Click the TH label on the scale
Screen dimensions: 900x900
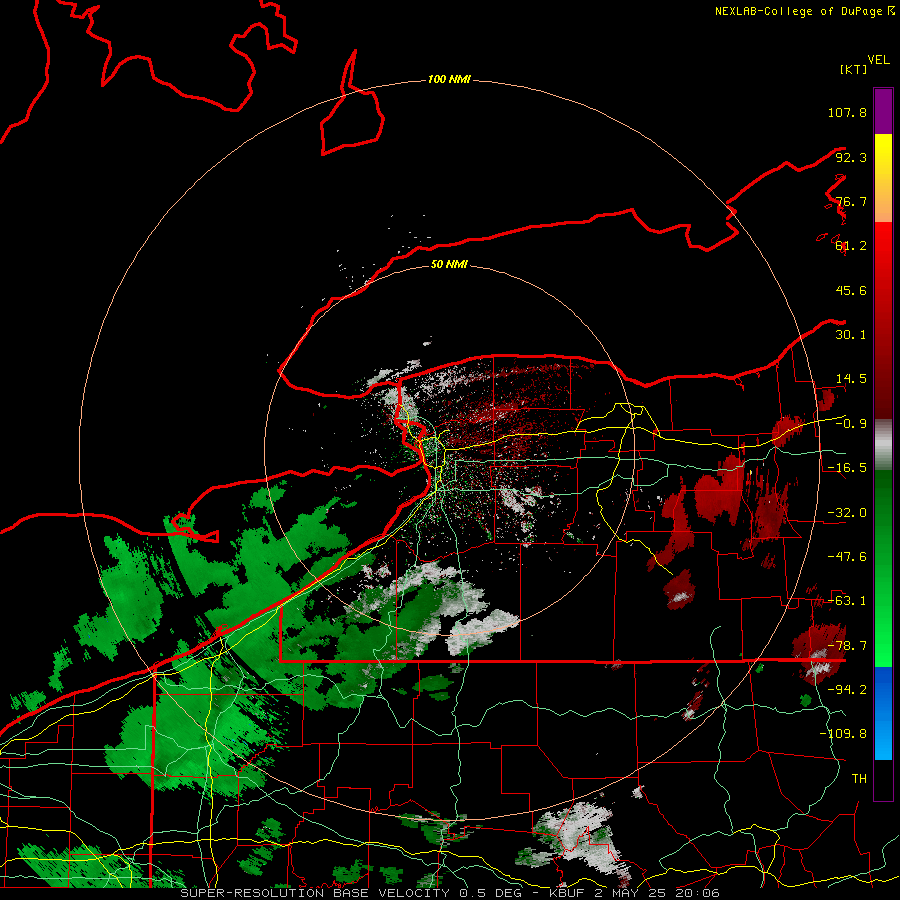coord(859,779)
